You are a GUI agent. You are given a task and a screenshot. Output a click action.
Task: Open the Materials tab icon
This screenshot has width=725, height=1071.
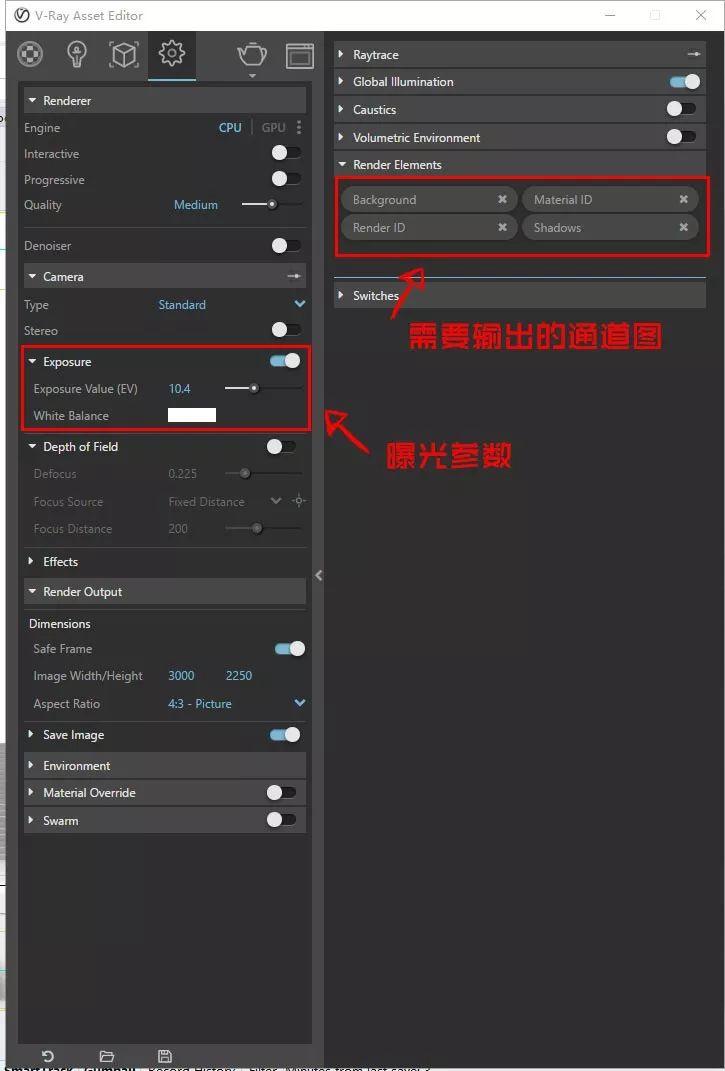pos(30,54)
